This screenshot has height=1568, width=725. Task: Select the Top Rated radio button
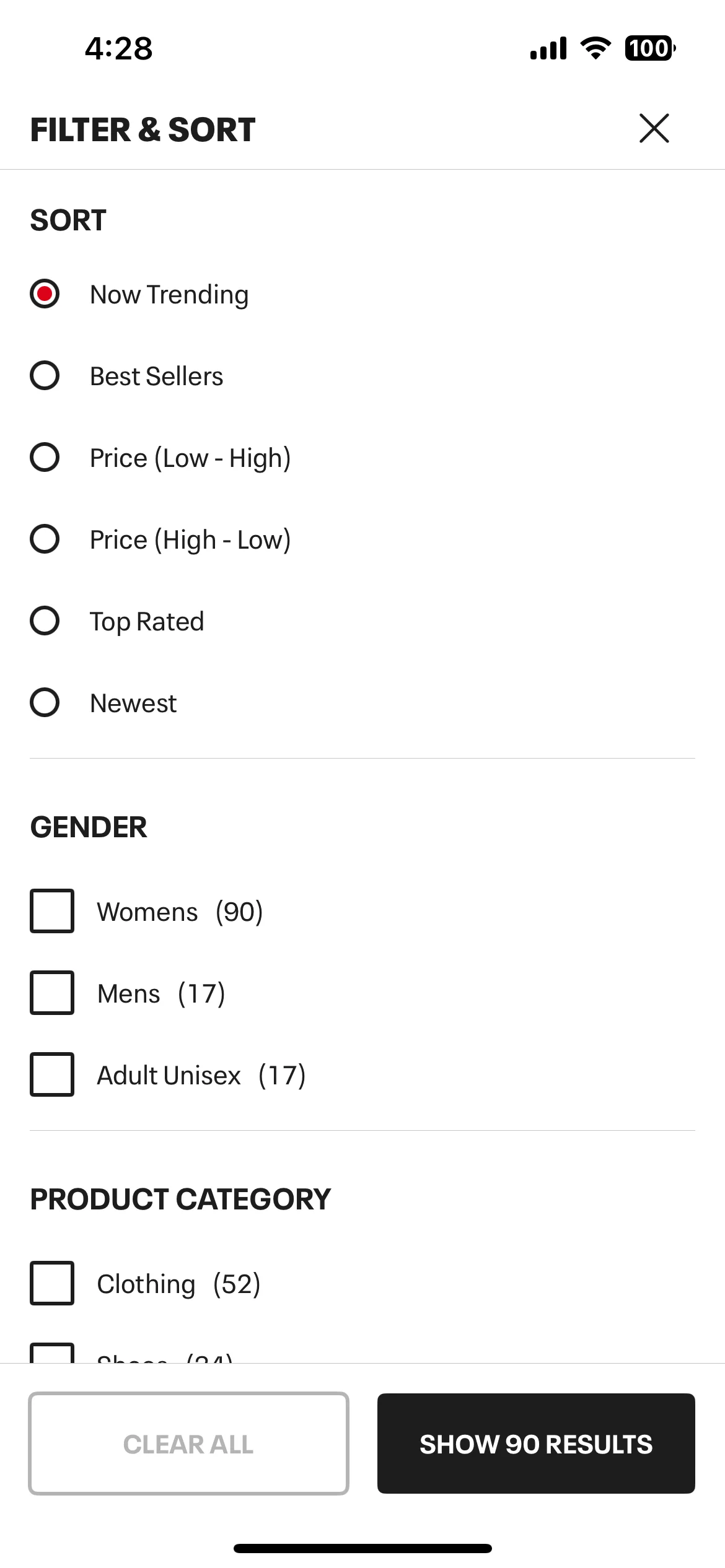coord(45,621)
